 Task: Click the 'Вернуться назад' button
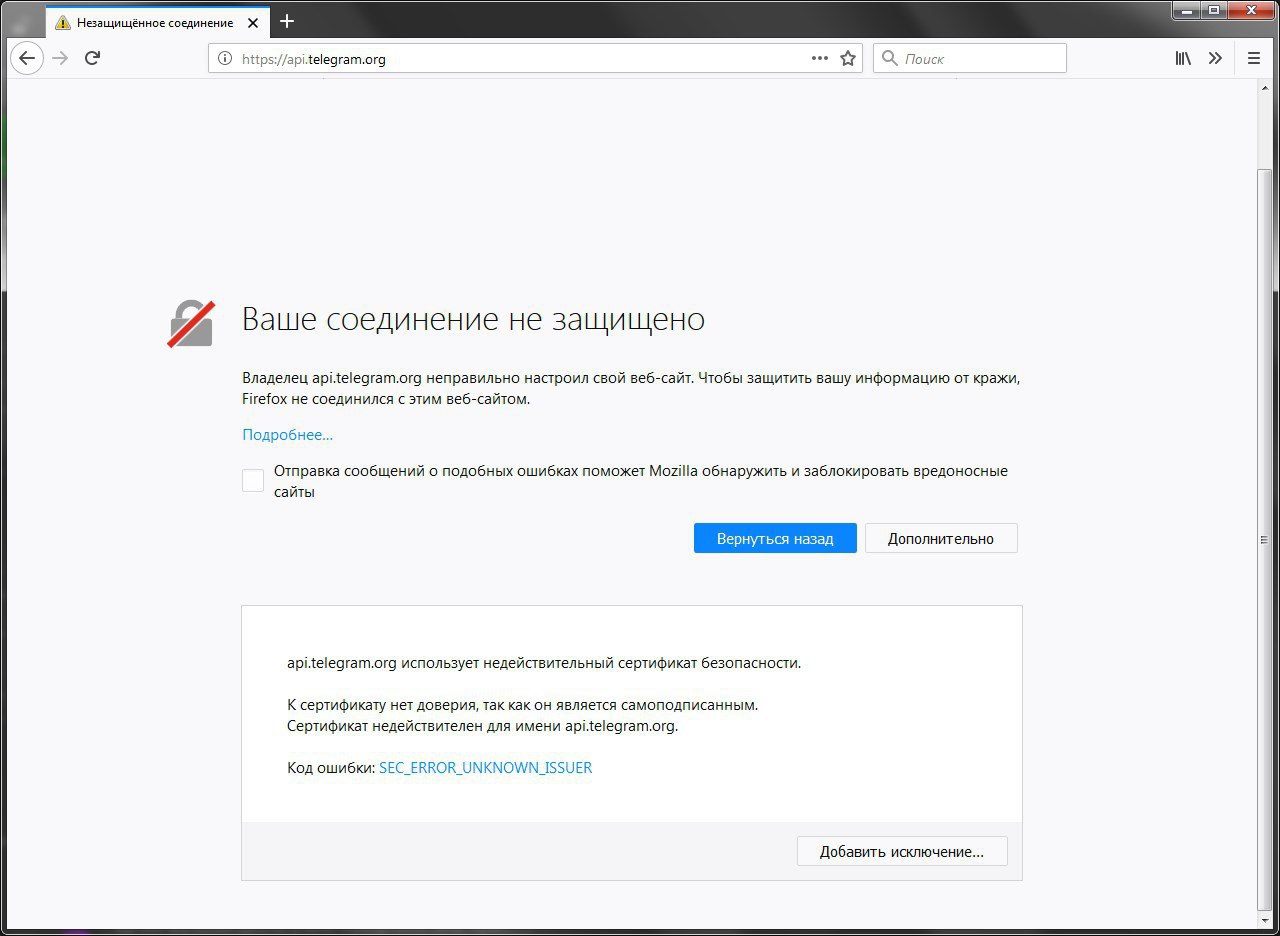pos(775,538)
